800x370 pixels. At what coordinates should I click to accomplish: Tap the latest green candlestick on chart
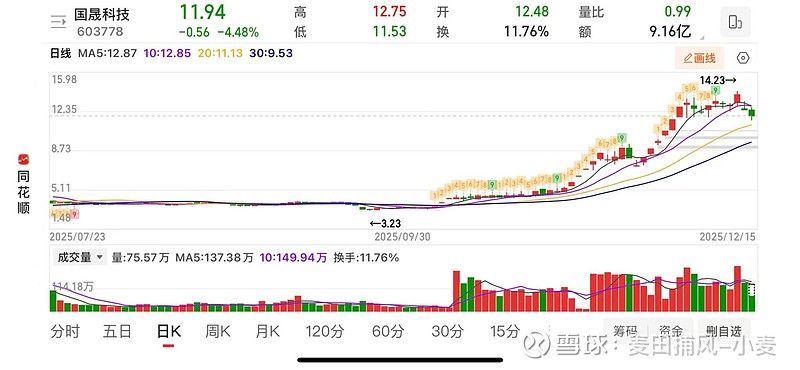click(752, 113)
